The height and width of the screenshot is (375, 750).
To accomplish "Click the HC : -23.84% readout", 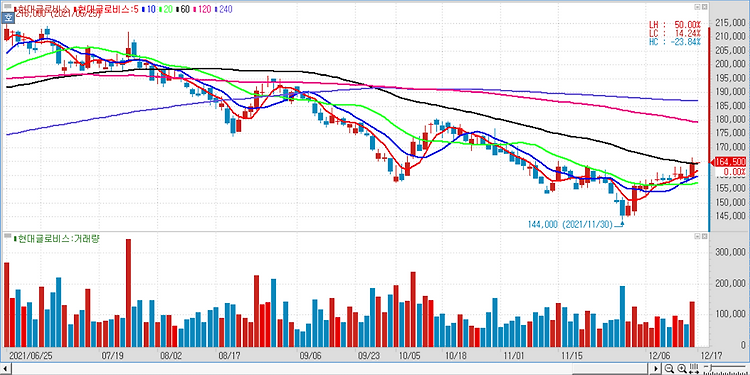I will coord(675,41).
